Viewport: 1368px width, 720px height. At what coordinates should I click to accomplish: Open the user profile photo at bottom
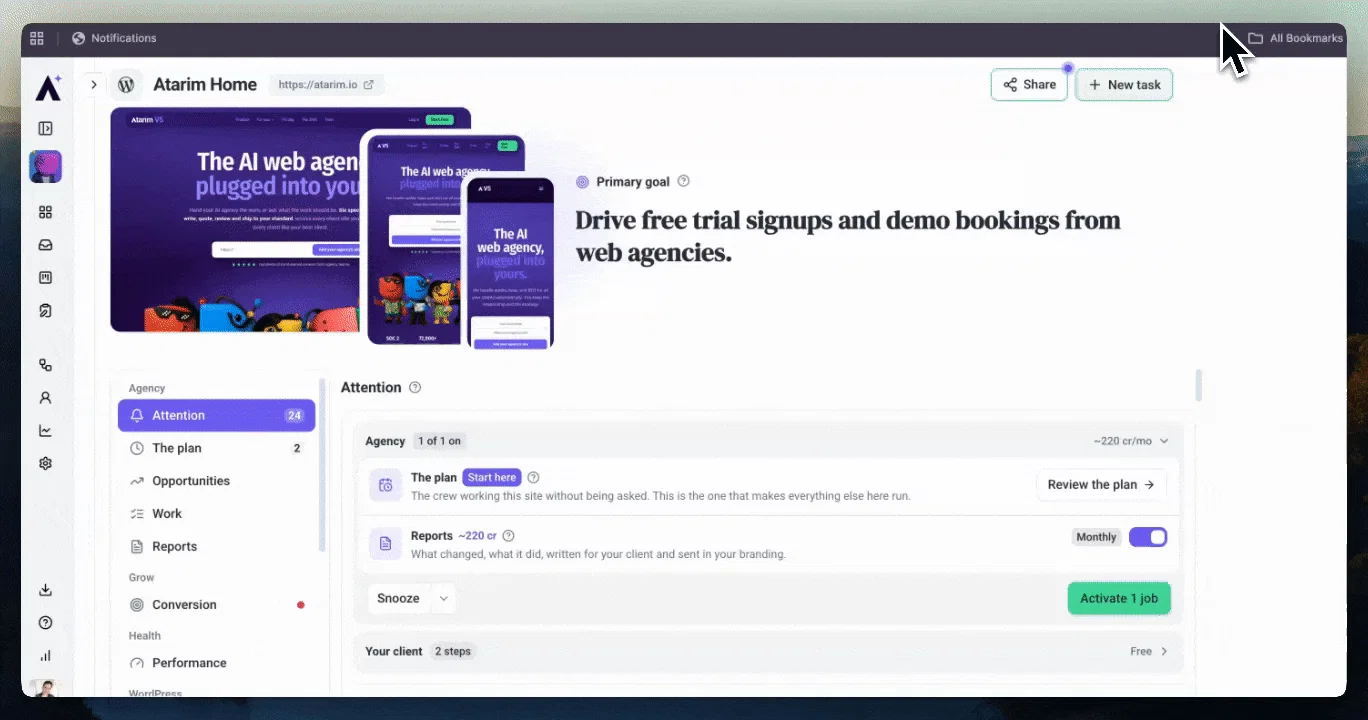[x=45, y=689]
